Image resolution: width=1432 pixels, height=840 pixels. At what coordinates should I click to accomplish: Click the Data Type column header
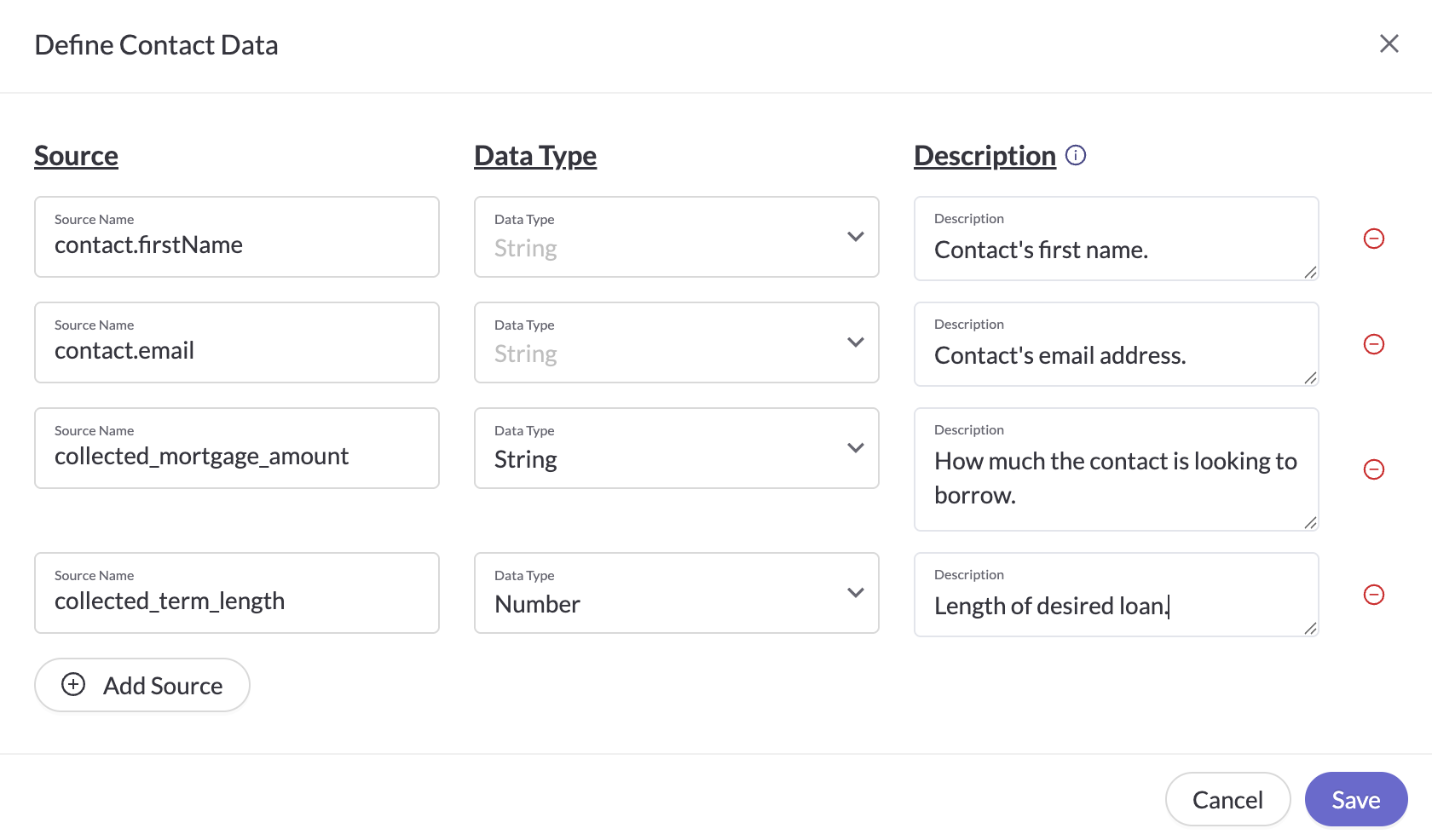[x=535, y=155]
